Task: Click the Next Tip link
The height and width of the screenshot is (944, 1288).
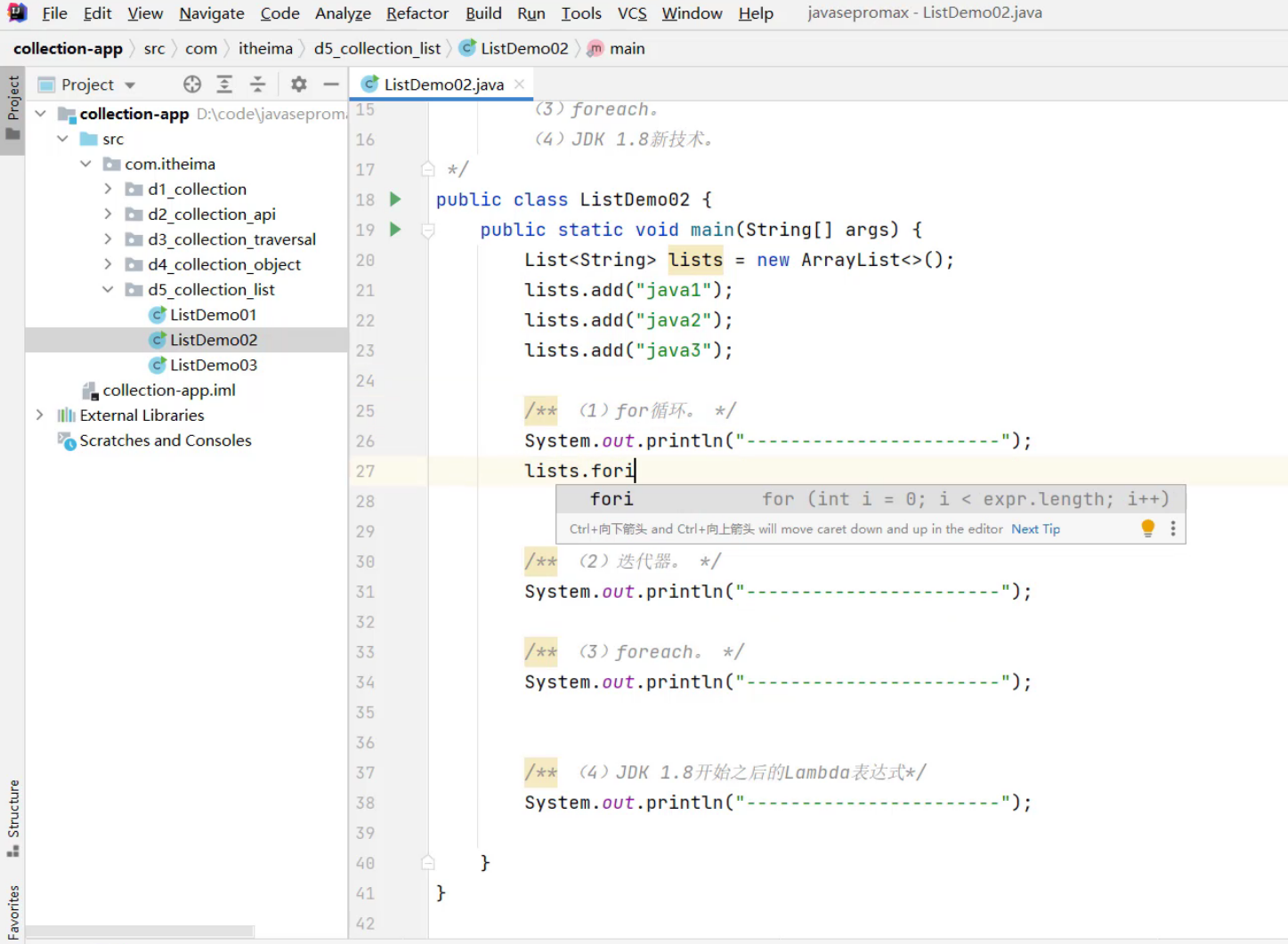Action: [1035, 529]
